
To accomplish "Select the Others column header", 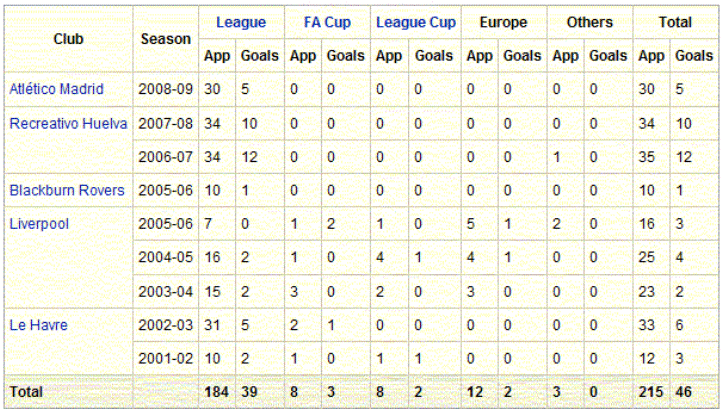I will (x=590, y=22).
